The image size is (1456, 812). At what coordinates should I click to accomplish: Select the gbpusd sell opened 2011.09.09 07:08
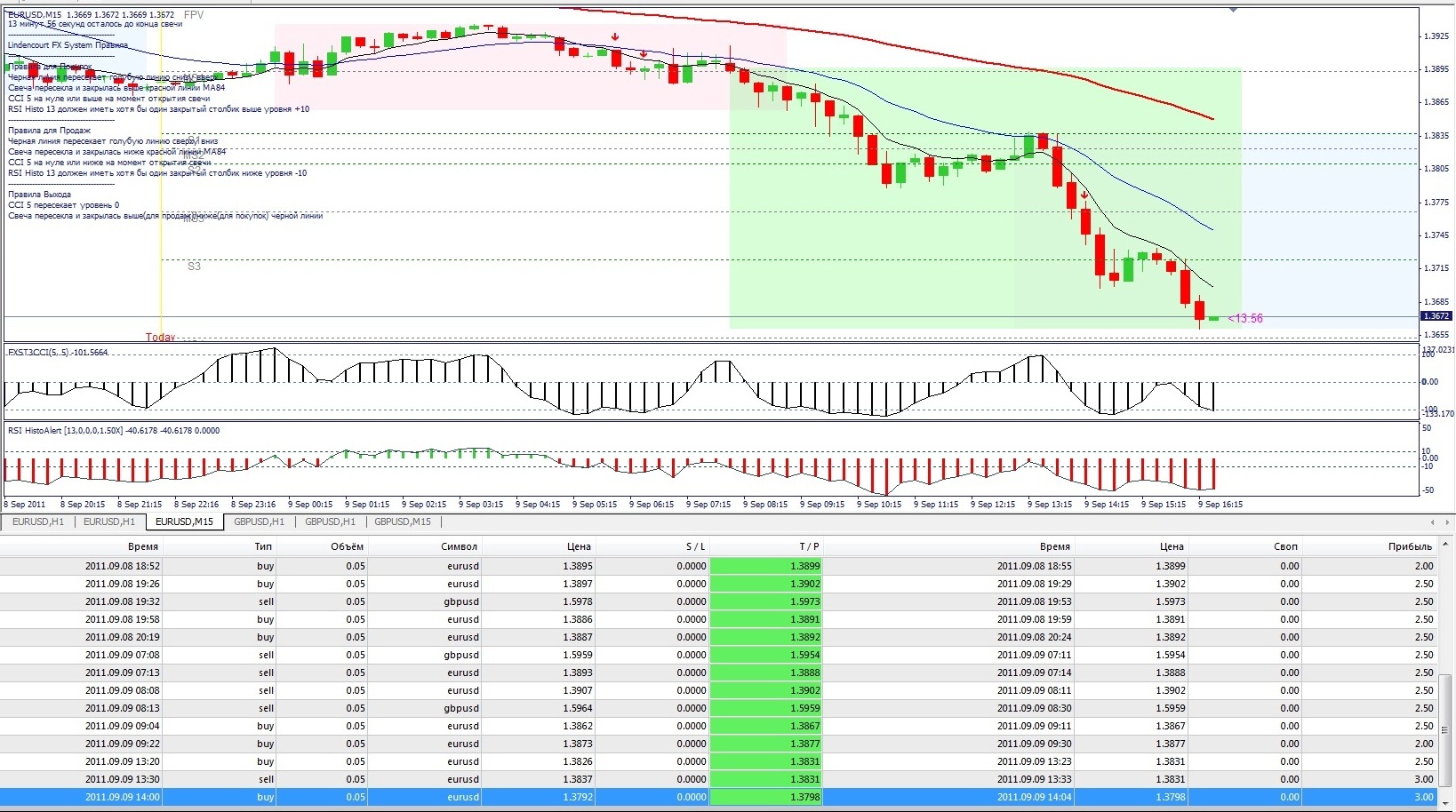coord(718,655)
